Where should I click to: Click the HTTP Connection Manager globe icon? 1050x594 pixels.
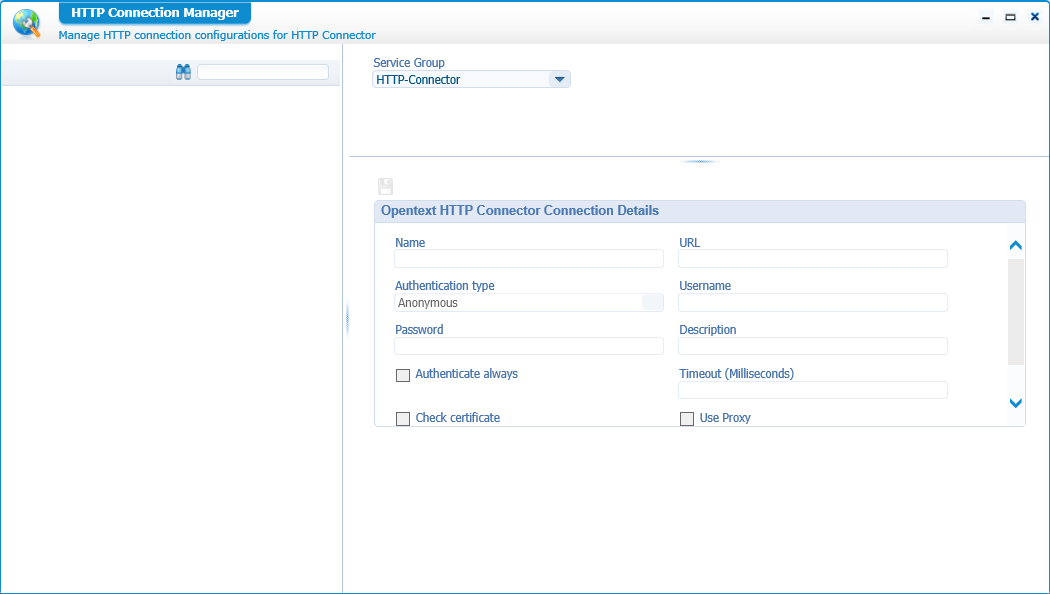click(27, 23)
